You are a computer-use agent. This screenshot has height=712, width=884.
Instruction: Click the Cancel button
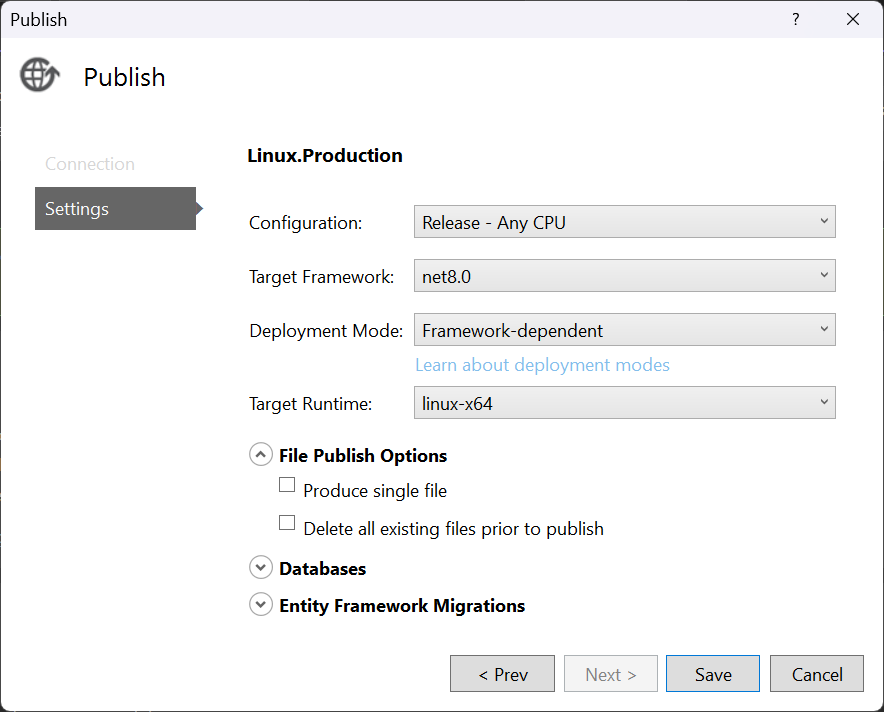(817, 674)
